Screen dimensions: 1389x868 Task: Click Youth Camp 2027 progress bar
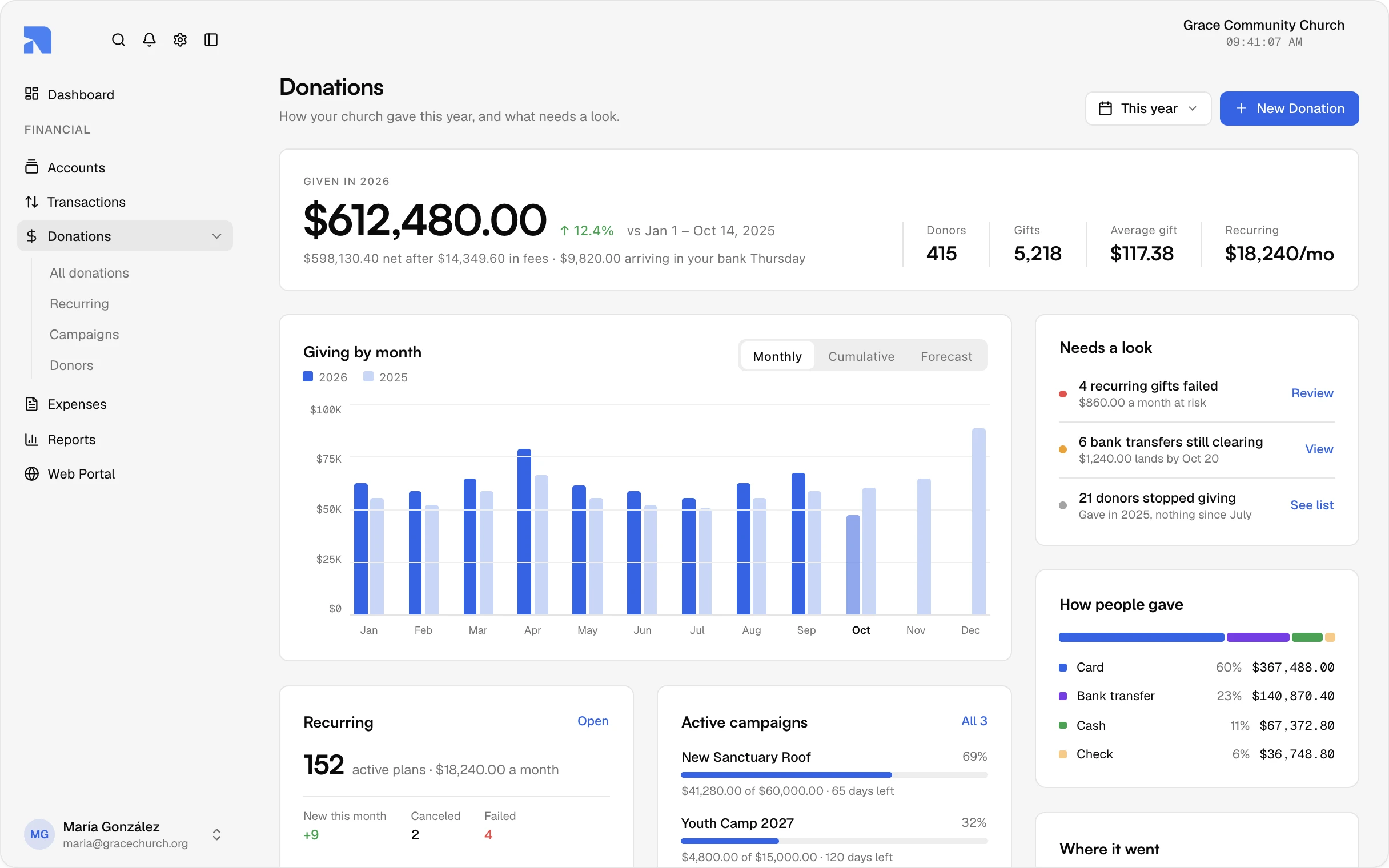(x=834, y=841)
